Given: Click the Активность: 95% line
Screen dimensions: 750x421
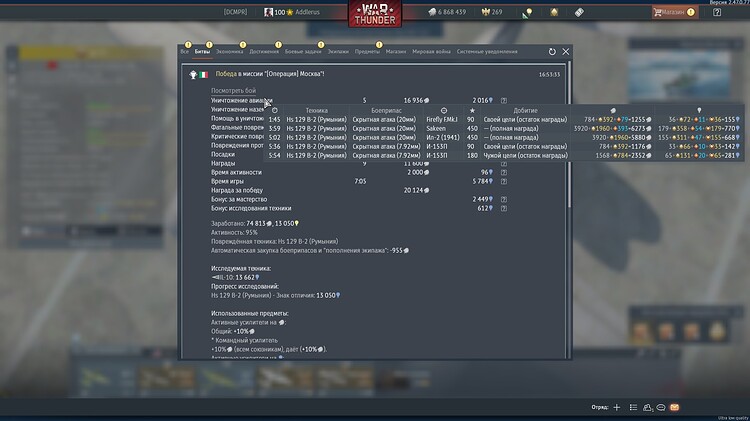Looking at the screenshot, I should (x=234, y=233).
